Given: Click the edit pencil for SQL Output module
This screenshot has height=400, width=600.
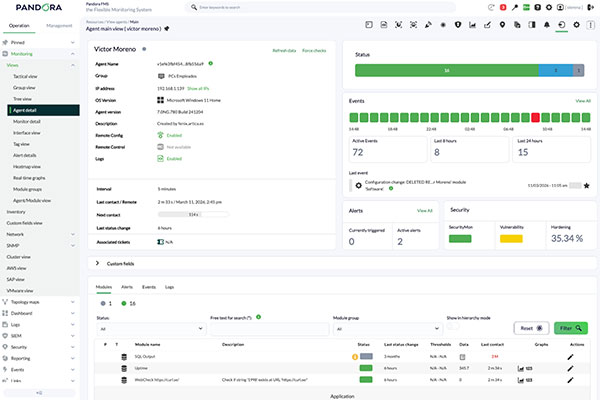Looking at the screenshot, I should point(570,357).
